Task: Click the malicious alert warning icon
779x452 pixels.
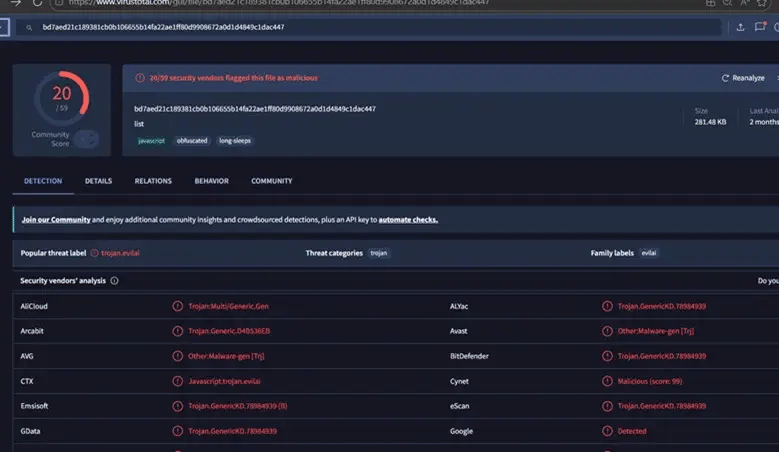Action: pyautogui.click(x=140, y=78)
